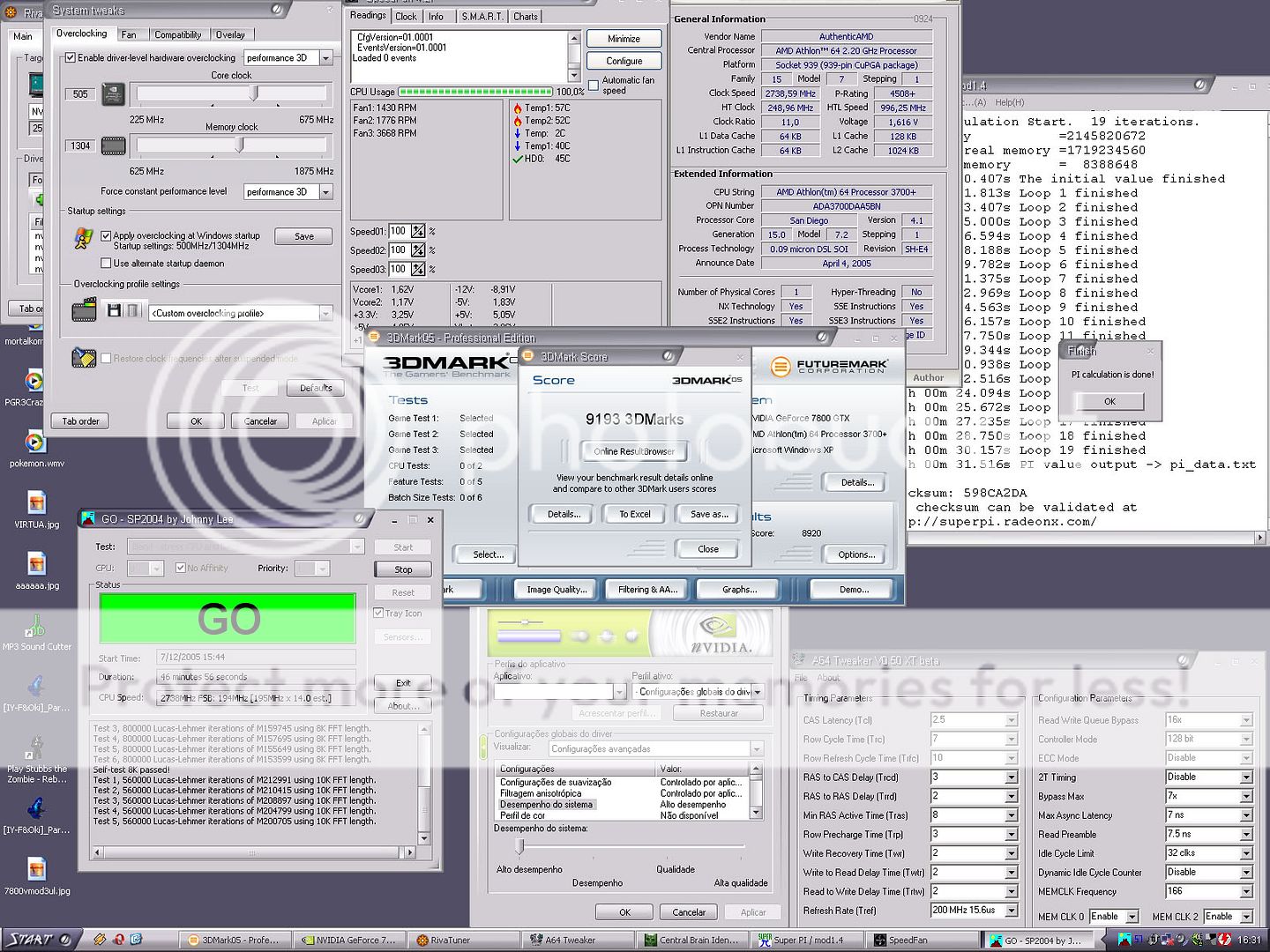Image resolution: width=1270 pixels, height=952 pixels.
Task: Click the GPU chip icon beside Core clock slider
Action: coord(113,93)
